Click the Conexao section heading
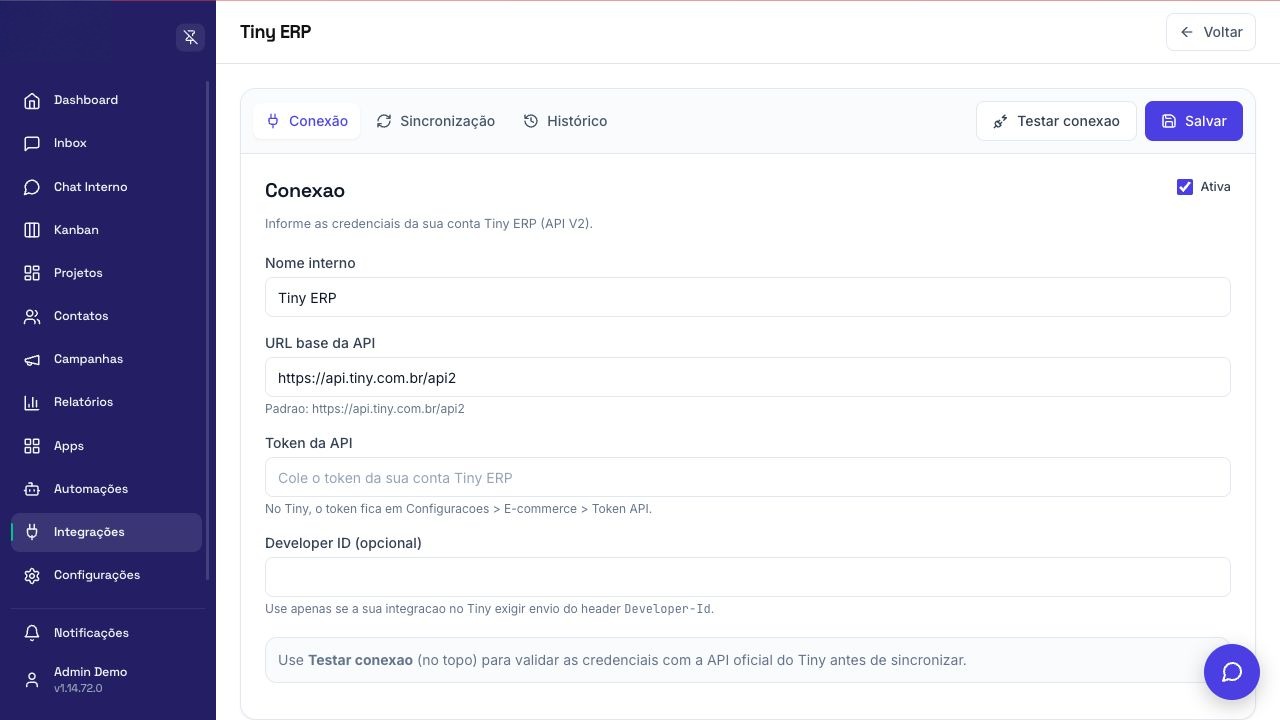1280x720 pixels. (x=305, y=190)
